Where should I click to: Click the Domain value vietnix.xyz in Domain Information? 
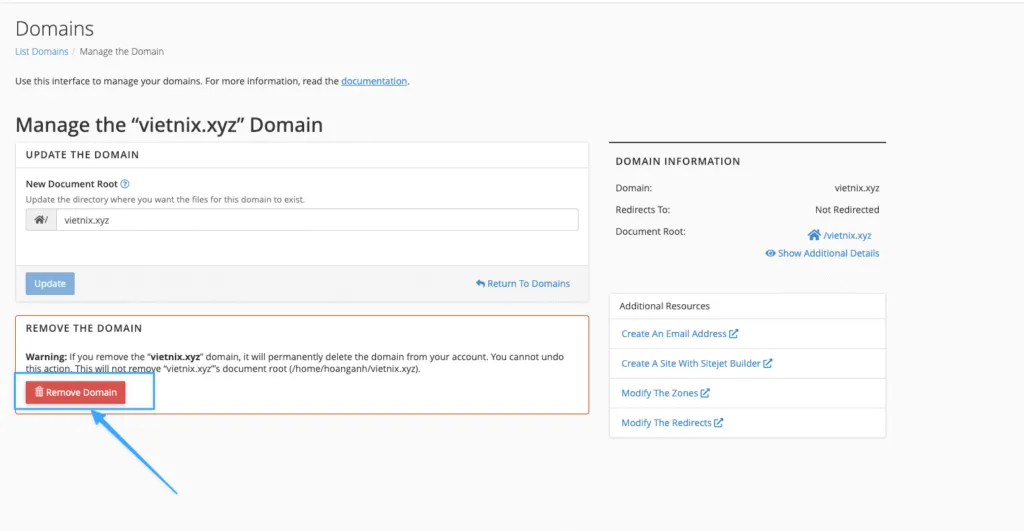(x=857, y=188)
